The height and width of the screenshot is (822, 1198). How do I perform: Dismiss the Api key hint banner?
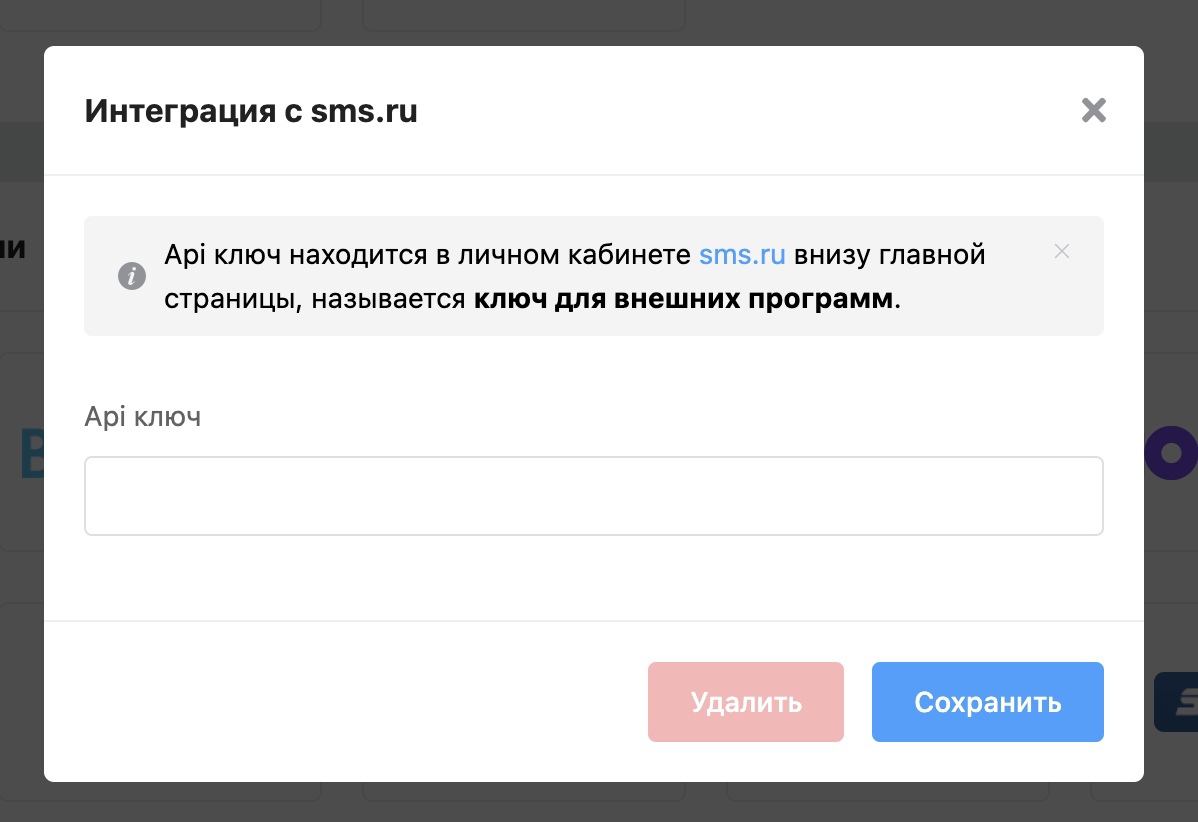coord(1062,251)
